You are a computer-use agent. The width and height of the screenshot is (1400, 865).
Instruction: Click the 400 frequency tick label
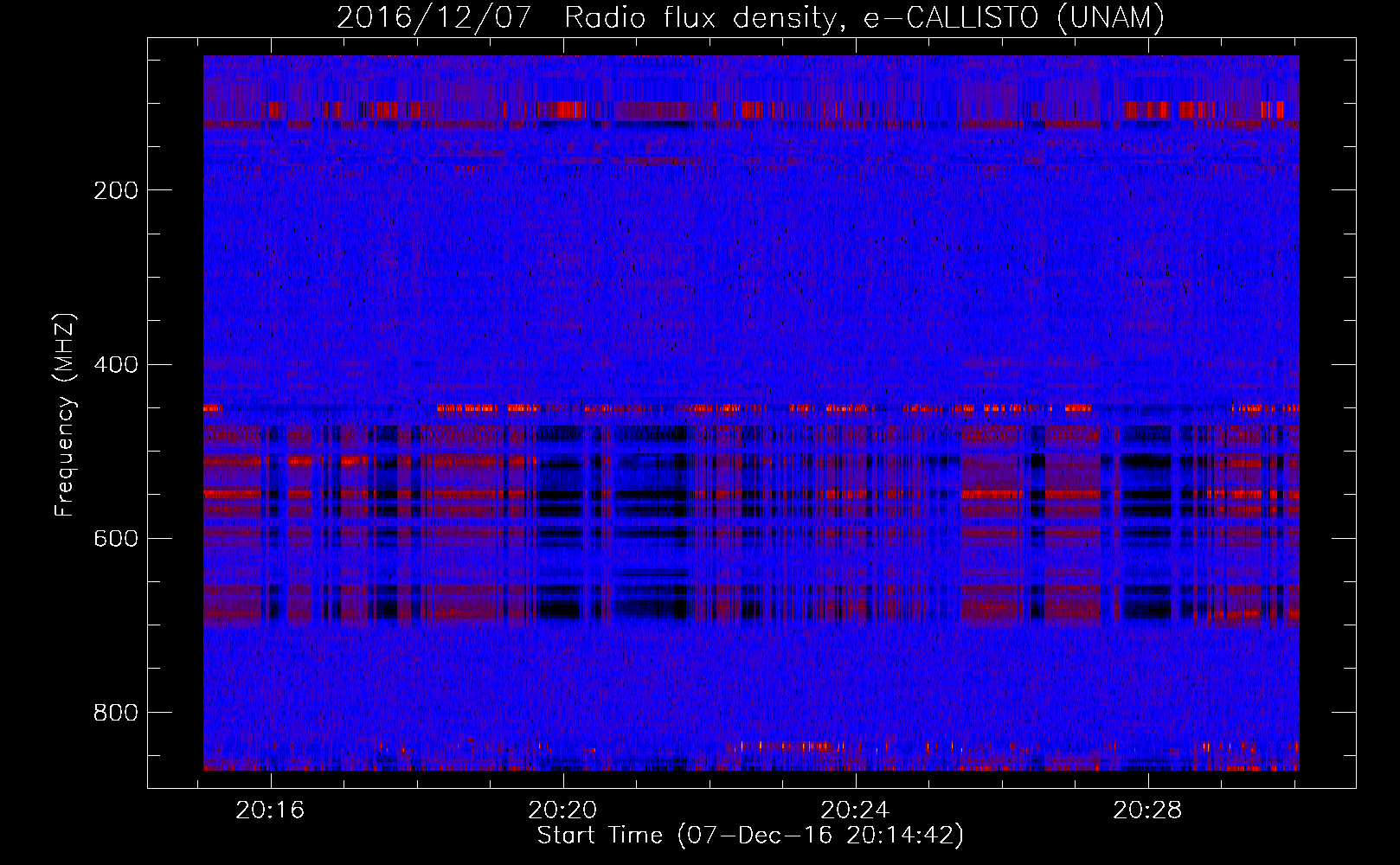(x=116, y=364)
